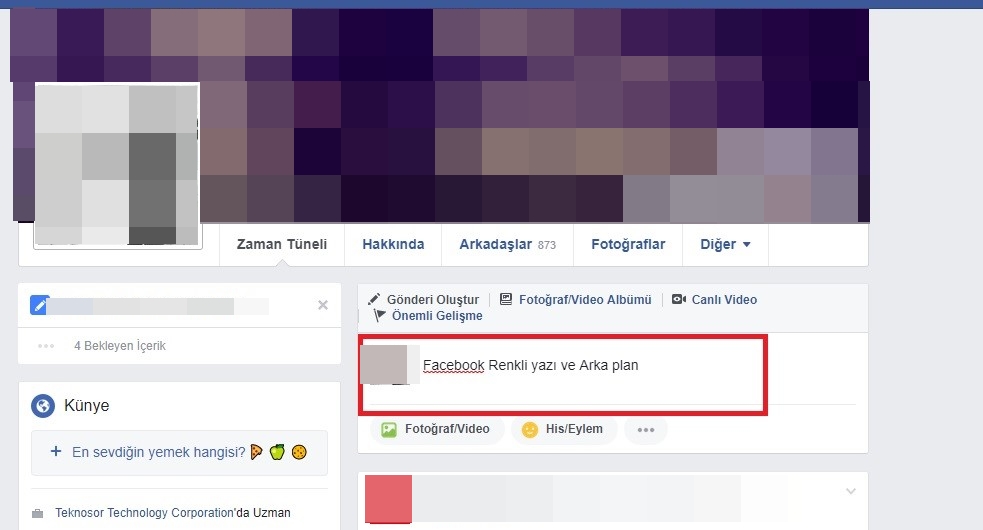Choose the His/Eylem smiley icon
Viewport: 983px width, 530px height.
coord(530,430)
